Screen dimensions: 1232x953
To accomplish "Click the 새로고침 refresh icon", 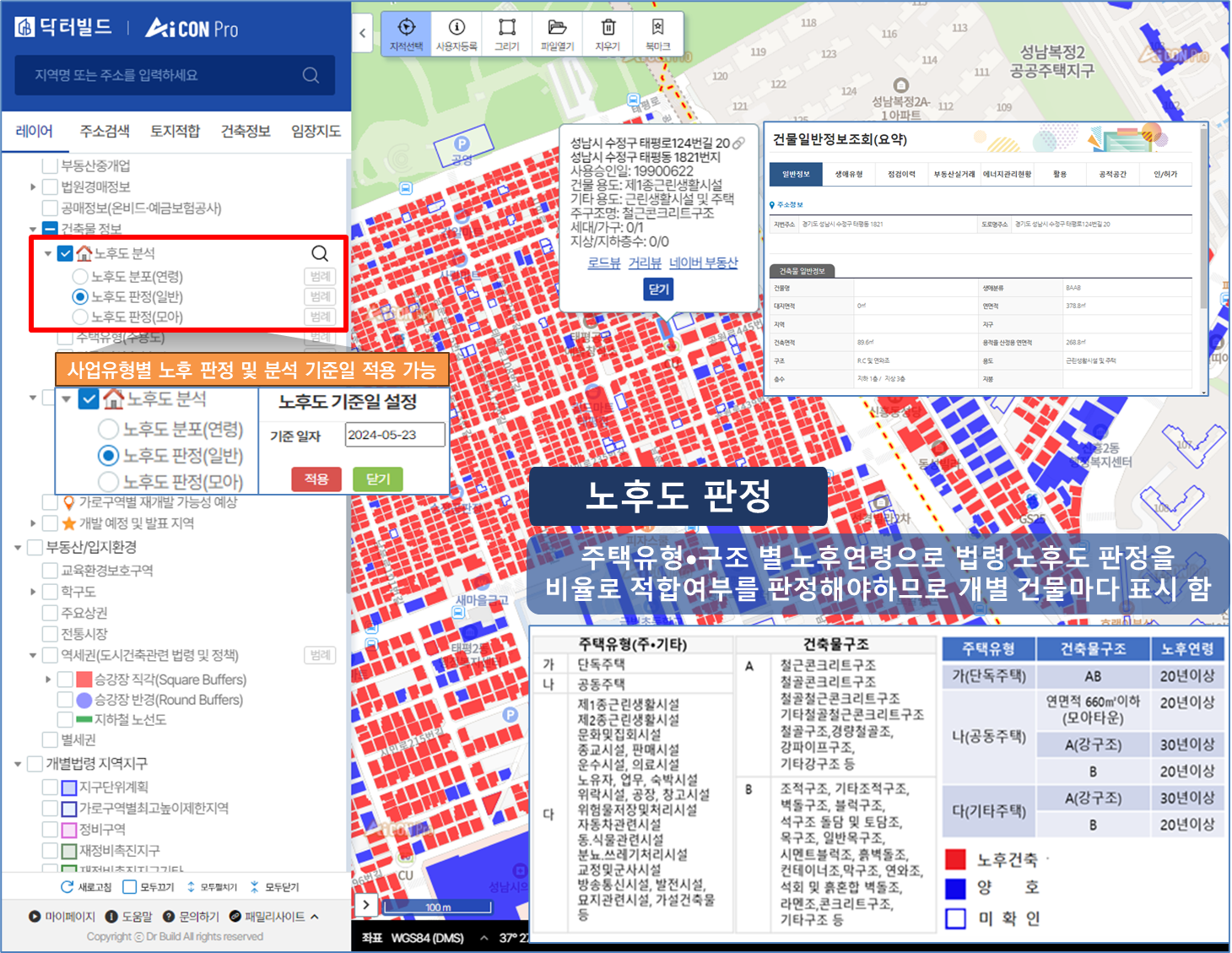I will click(x=67, y=887).
